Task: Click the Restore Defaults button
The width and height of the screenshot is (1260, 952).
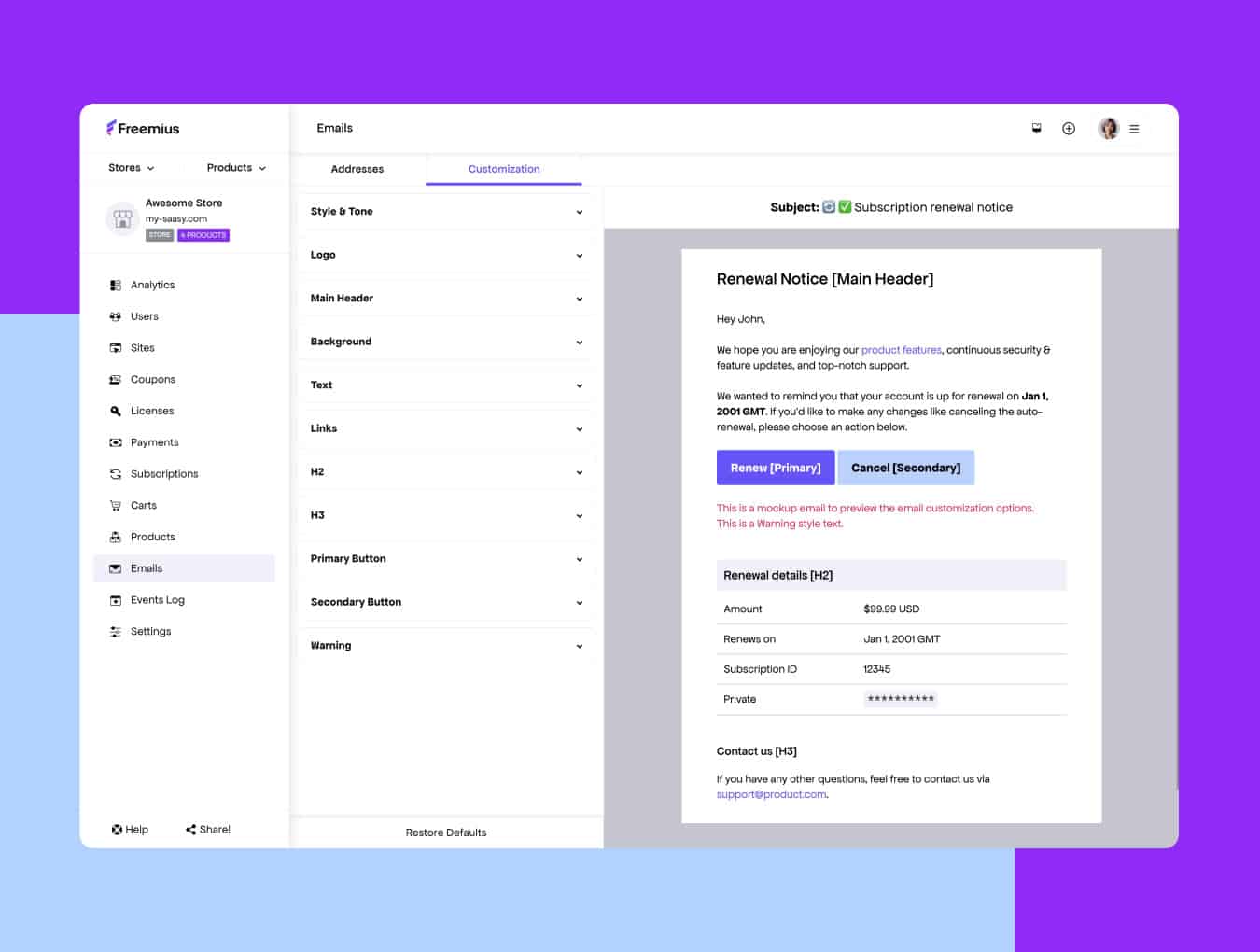Action: point(446,833)
